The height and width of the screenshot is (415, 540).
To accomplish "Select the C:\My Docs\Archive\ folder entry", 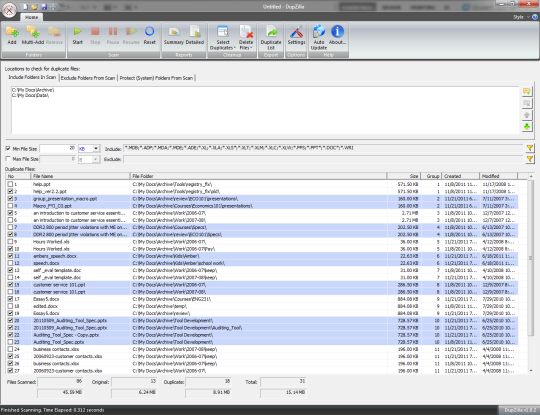I will (x=33, y=90).
